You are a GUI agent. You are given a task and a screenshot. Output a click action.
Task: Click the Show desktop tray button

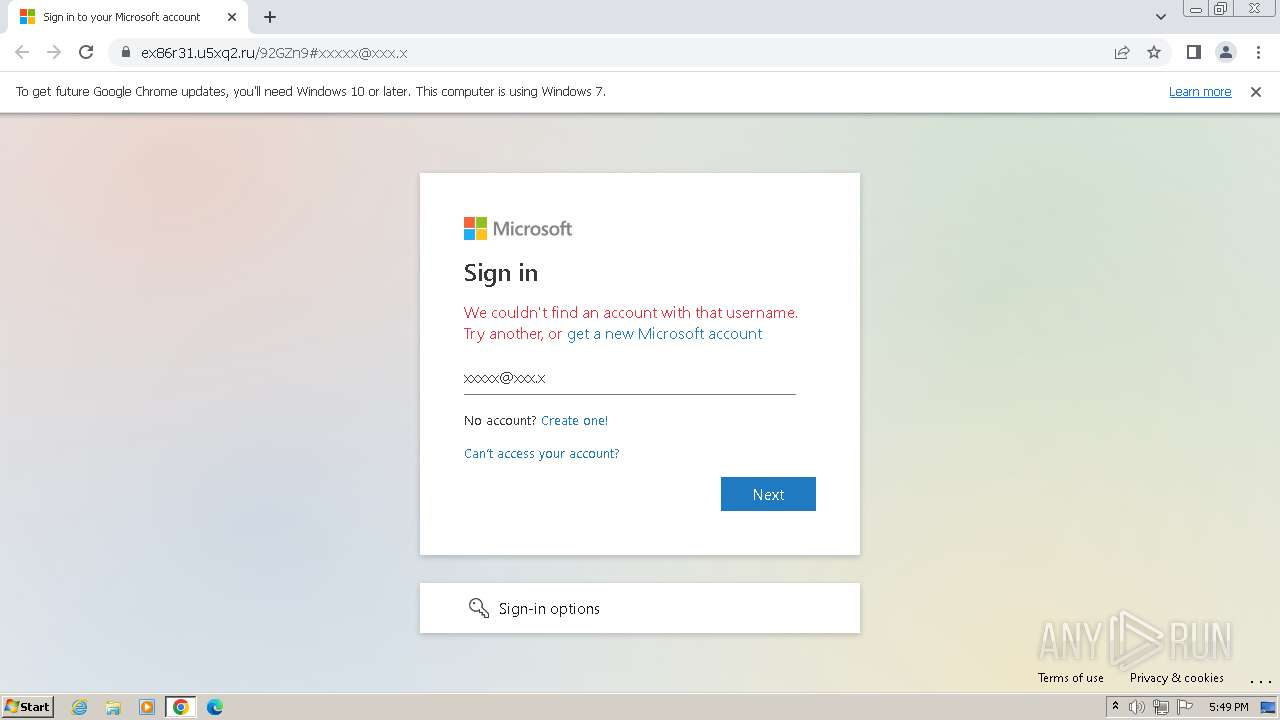click(1268, 707)
